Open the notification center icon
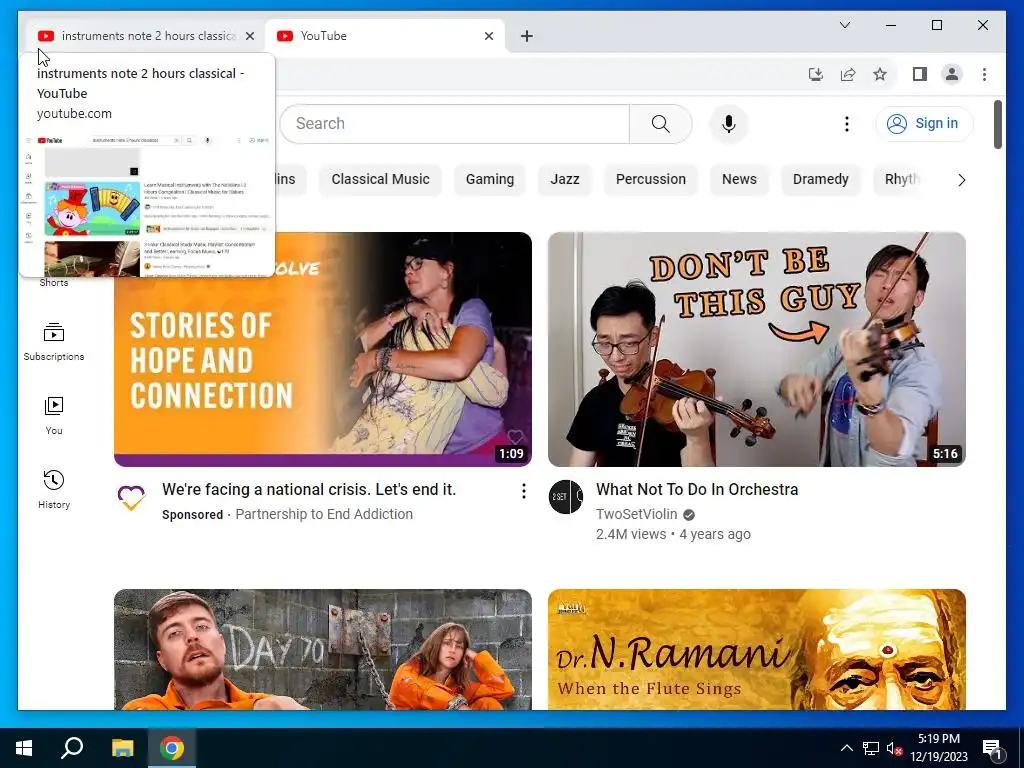This screenshot has width=1024, height=768. tap(992, 748)
